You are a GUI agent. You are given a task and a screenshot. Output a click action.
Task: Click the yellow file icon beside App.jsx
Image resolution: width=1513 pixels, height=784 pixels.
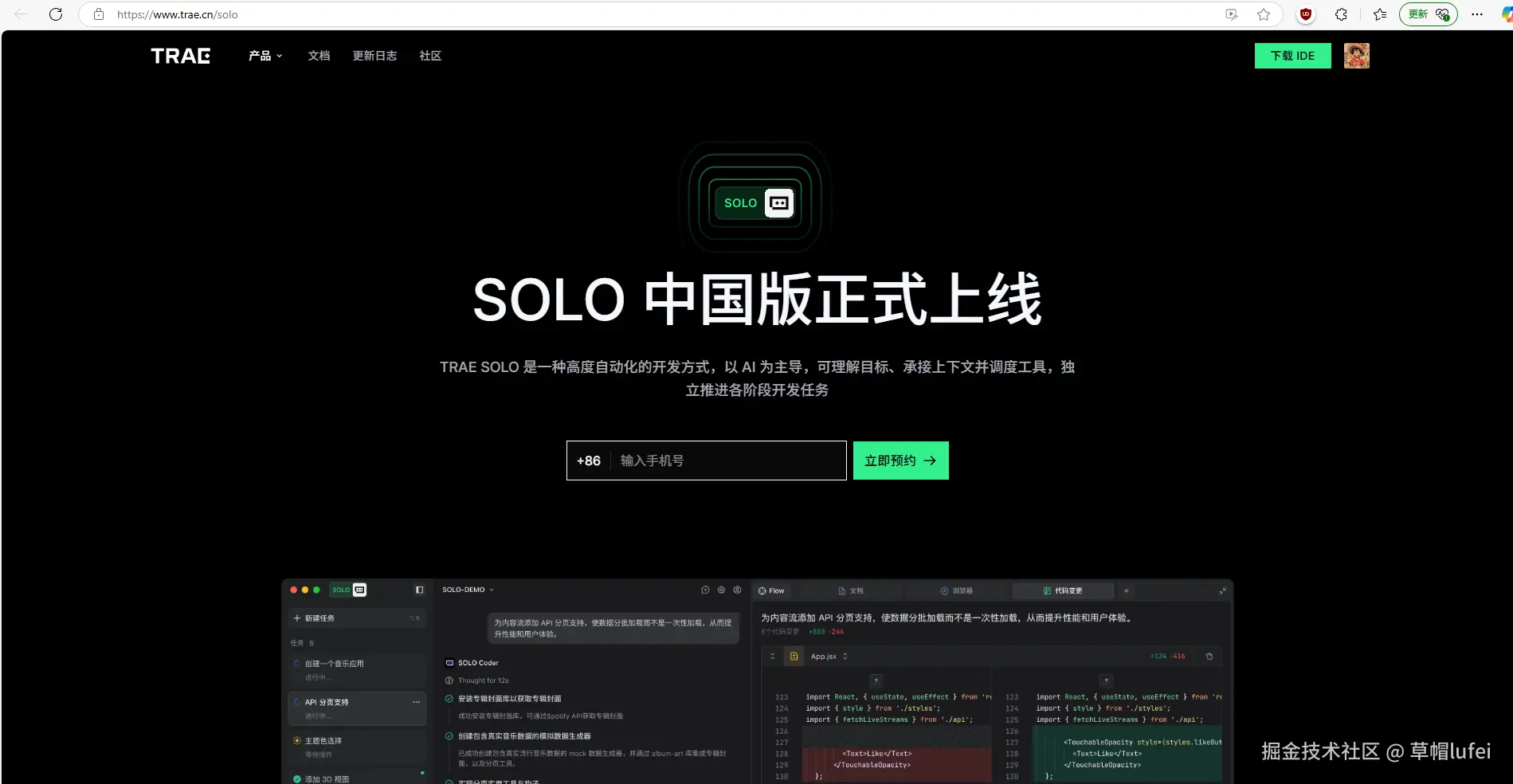794,657
